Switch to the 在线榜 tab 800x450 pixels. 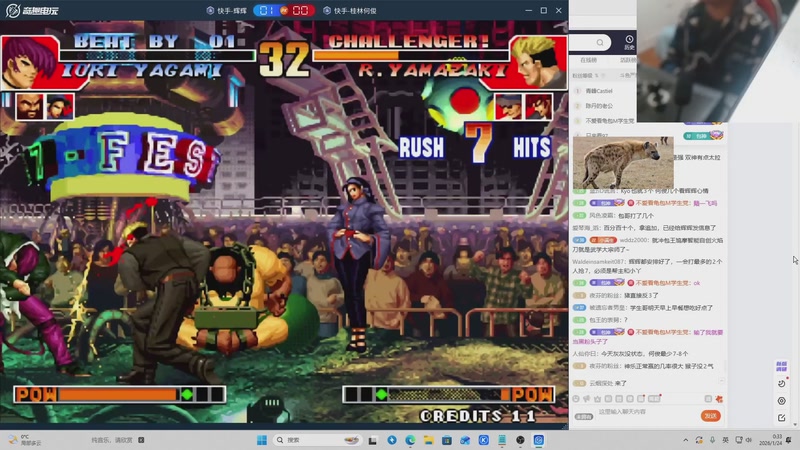[588, 60]
